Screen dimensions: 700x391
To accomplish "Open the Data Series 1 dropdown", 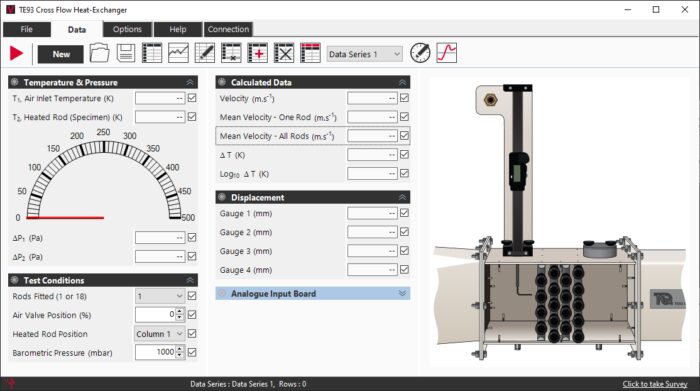I will tap(364, 54).
